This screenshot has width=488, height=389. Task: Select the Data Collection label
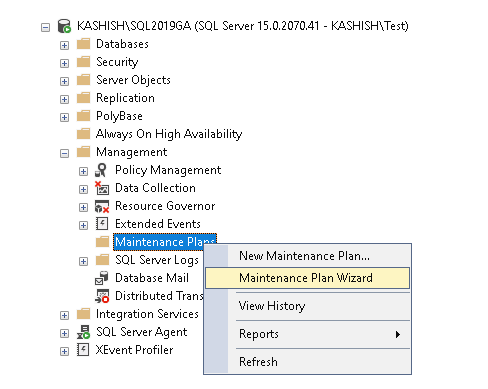(x=155, y=188)
